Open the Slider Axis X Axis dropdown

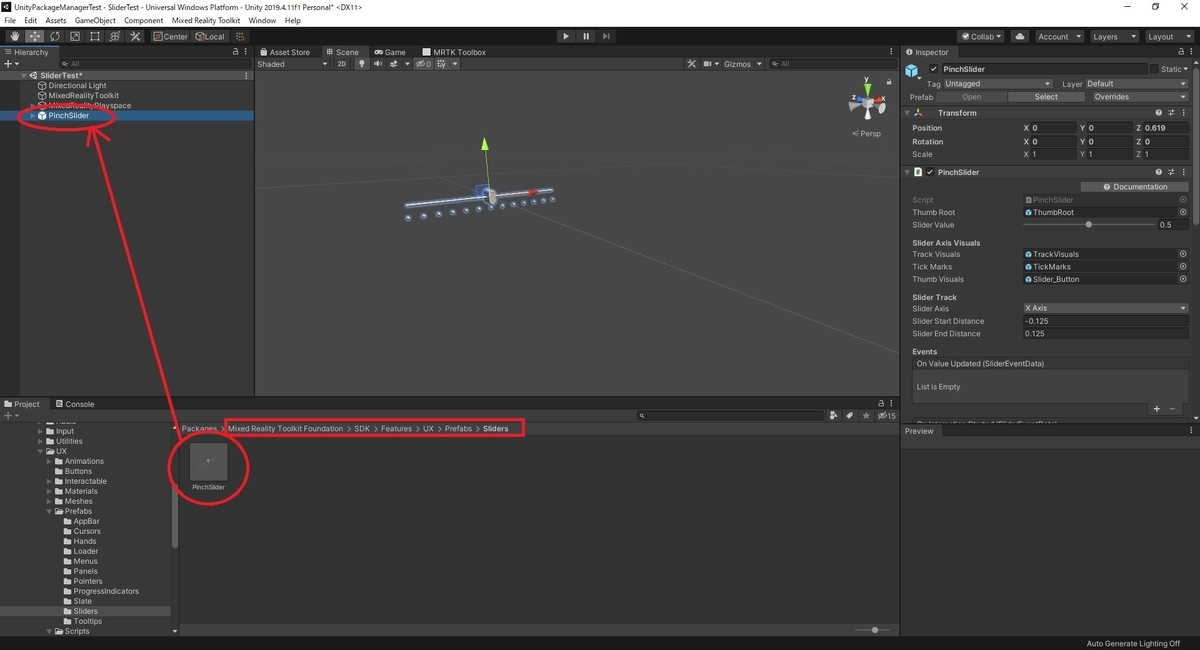click(1106, 308)
